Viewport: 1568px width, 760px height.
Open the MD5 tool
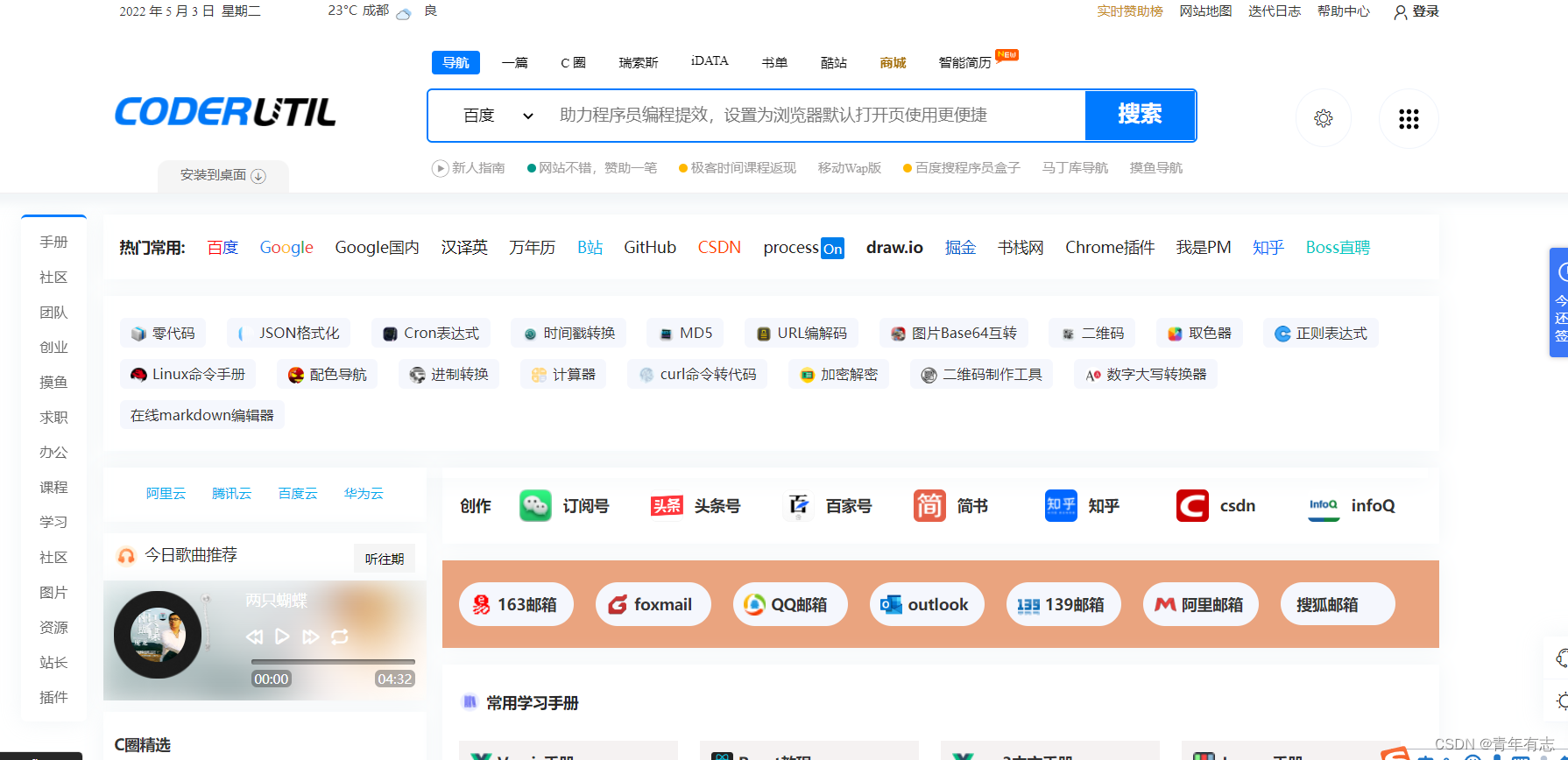click(x=685, y=334)
